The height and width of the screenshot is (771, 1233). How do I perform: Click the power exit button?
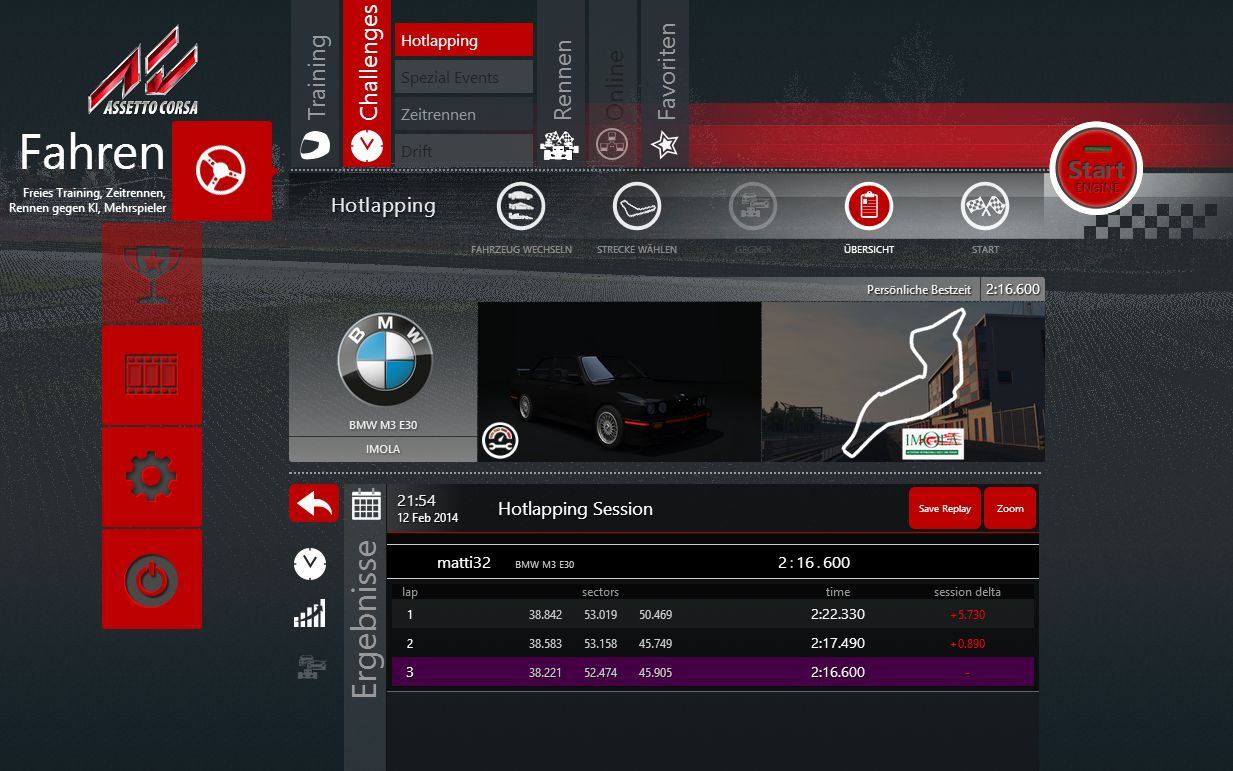(152, 579)
